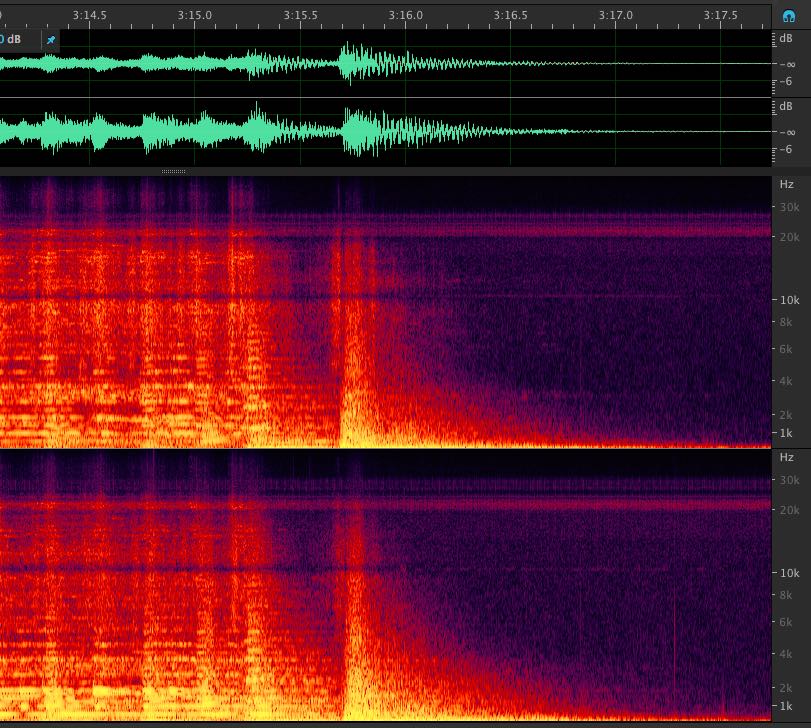Click the 3:16.5 marker in the timeline
This screenshot has height=728, width=811.
[511, 15]
